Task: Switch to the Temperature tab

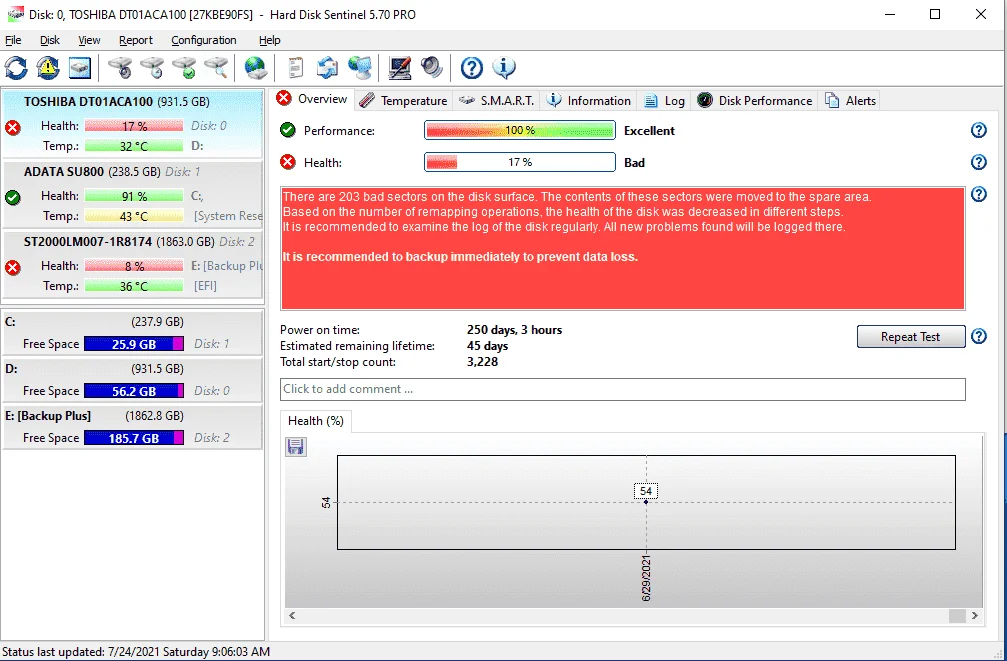Action: [403, 101]
